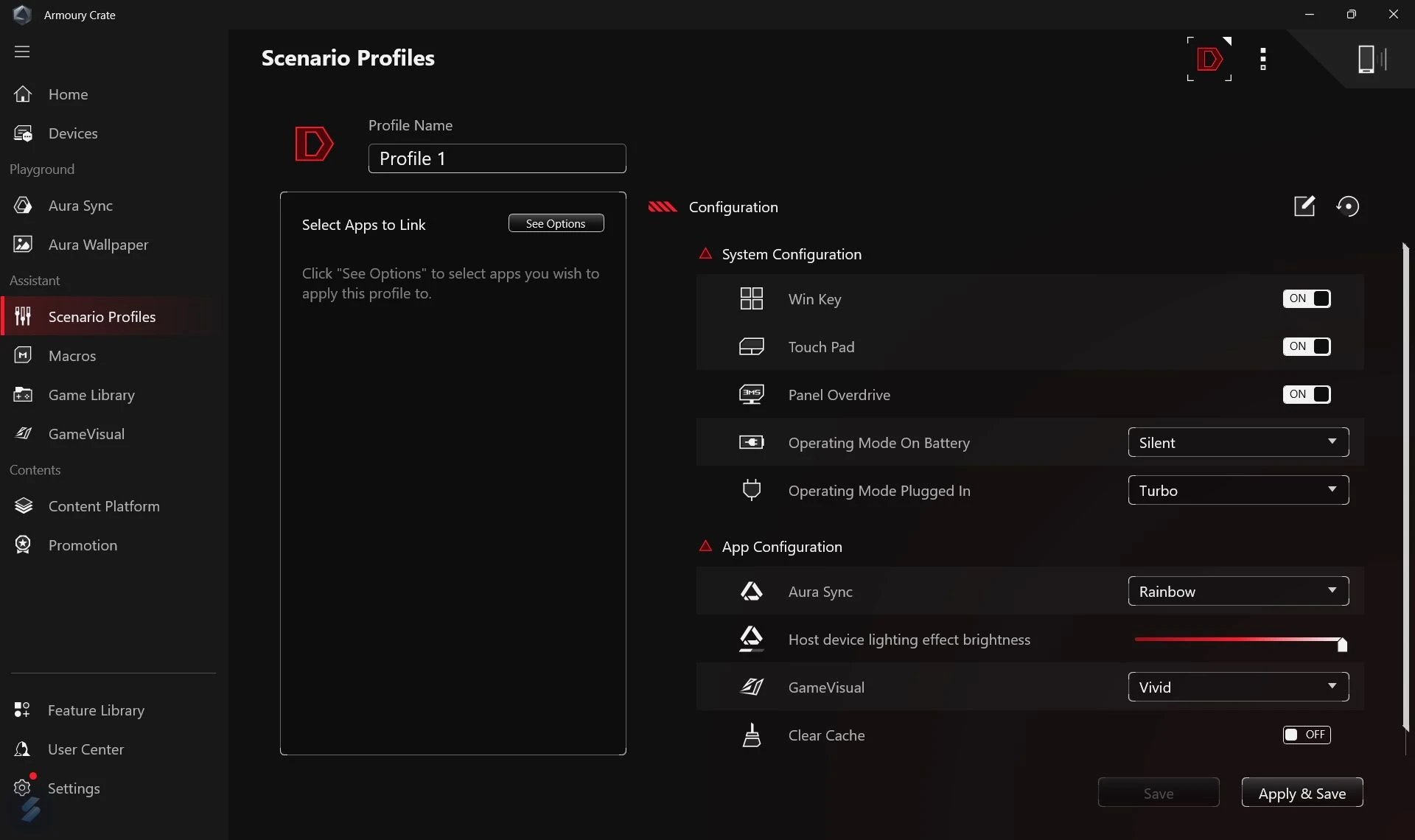
Task: Click the red profile D icon at the top right
Action: [x=1209, y=59]
